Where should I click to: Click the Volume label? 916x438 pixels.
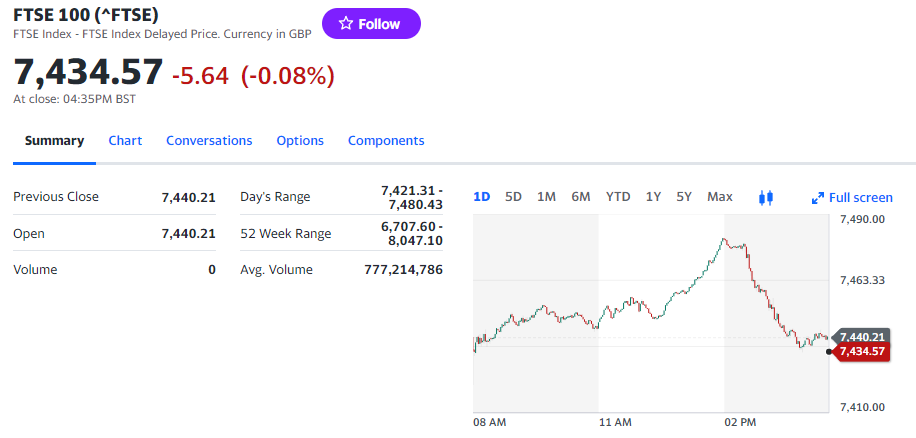[x=35, y=270]
